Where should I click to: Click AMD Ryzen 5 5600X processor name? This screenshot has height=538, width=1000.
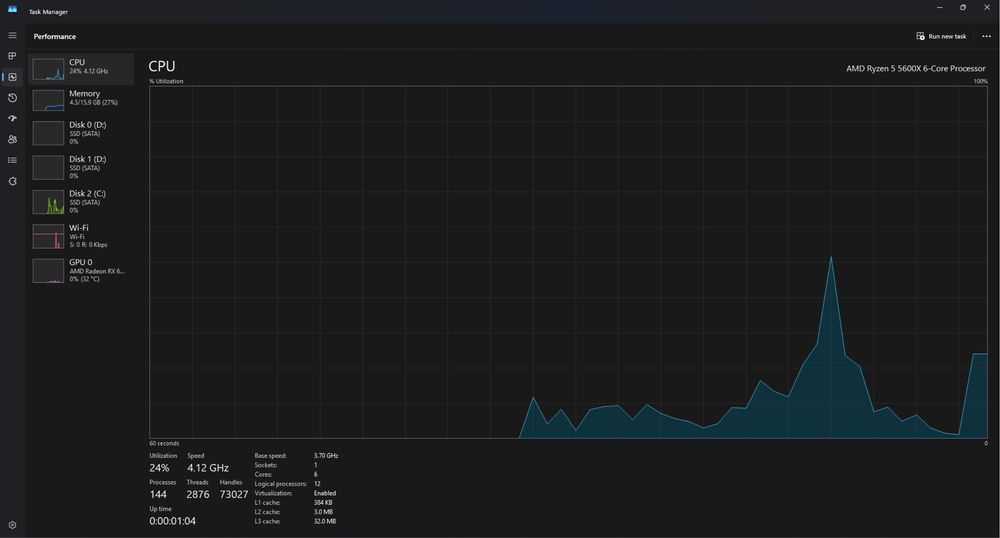(915, 68)
